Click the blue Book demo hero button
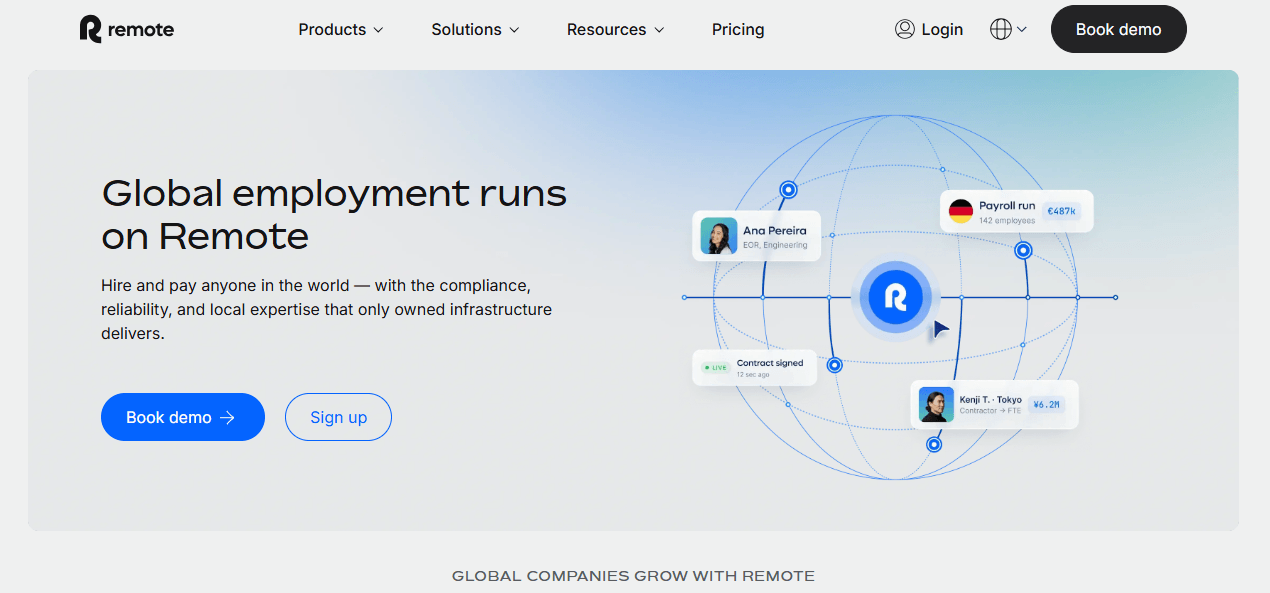This screenshot has height=593, width=1270. click(x=183, y=417)
